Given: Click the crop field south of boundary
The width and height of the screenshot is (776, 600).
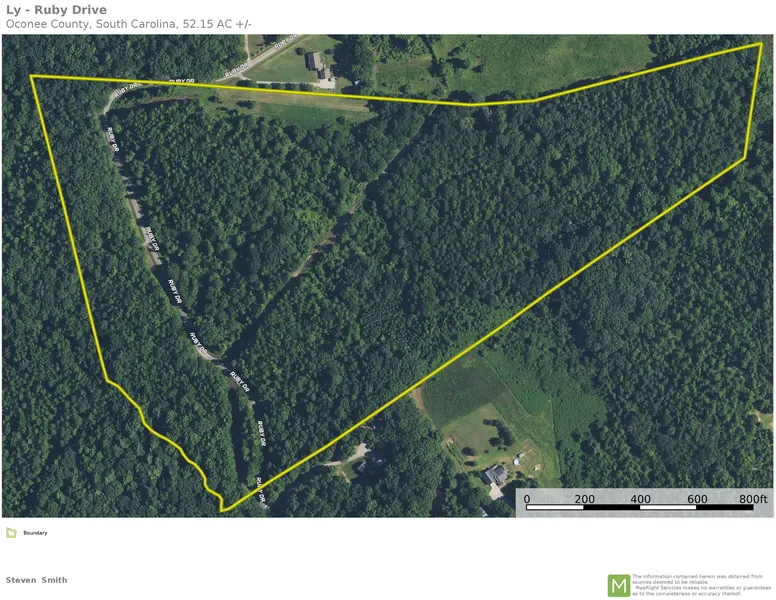Looking at the screenshot, I should 463,389.
